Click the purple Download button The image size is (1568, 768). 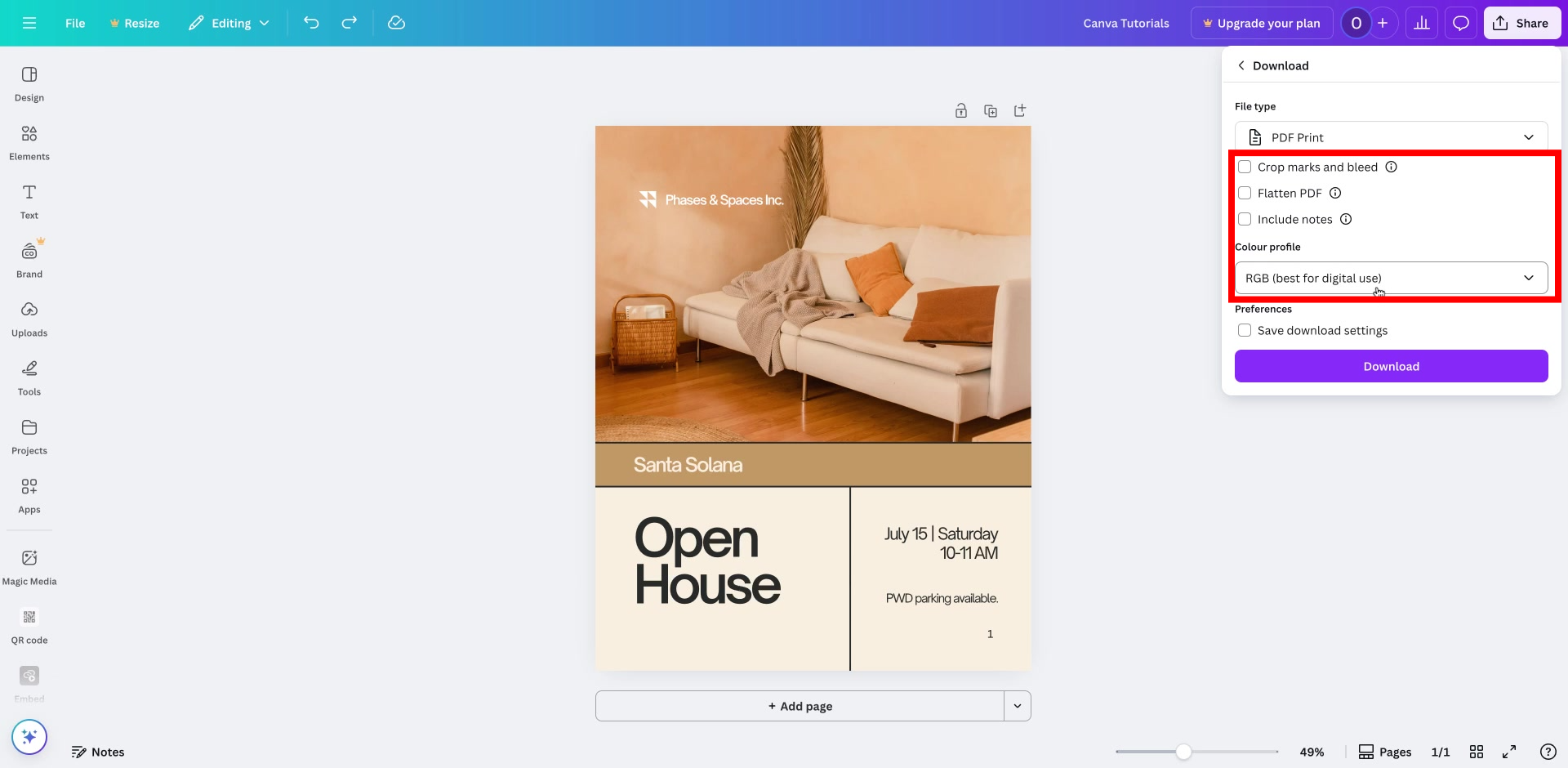point(1391,366)
